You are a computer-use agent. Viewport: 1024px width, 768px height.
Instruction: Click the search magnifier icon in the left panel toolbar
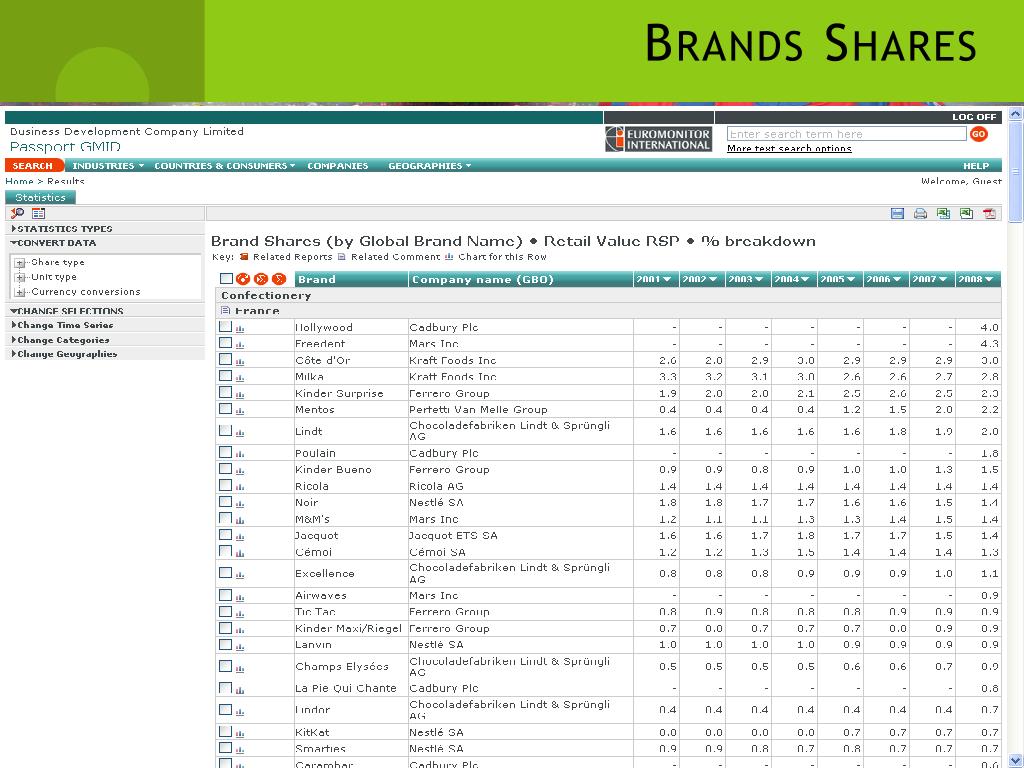pyautogui.click(x=18, y=213)
